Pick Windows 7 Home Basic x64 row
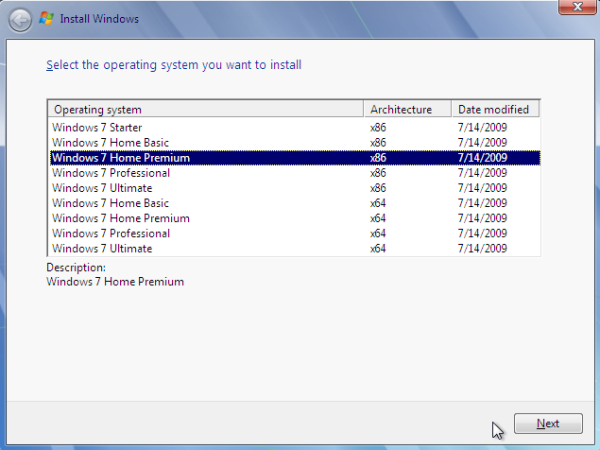 click(295, 203)
